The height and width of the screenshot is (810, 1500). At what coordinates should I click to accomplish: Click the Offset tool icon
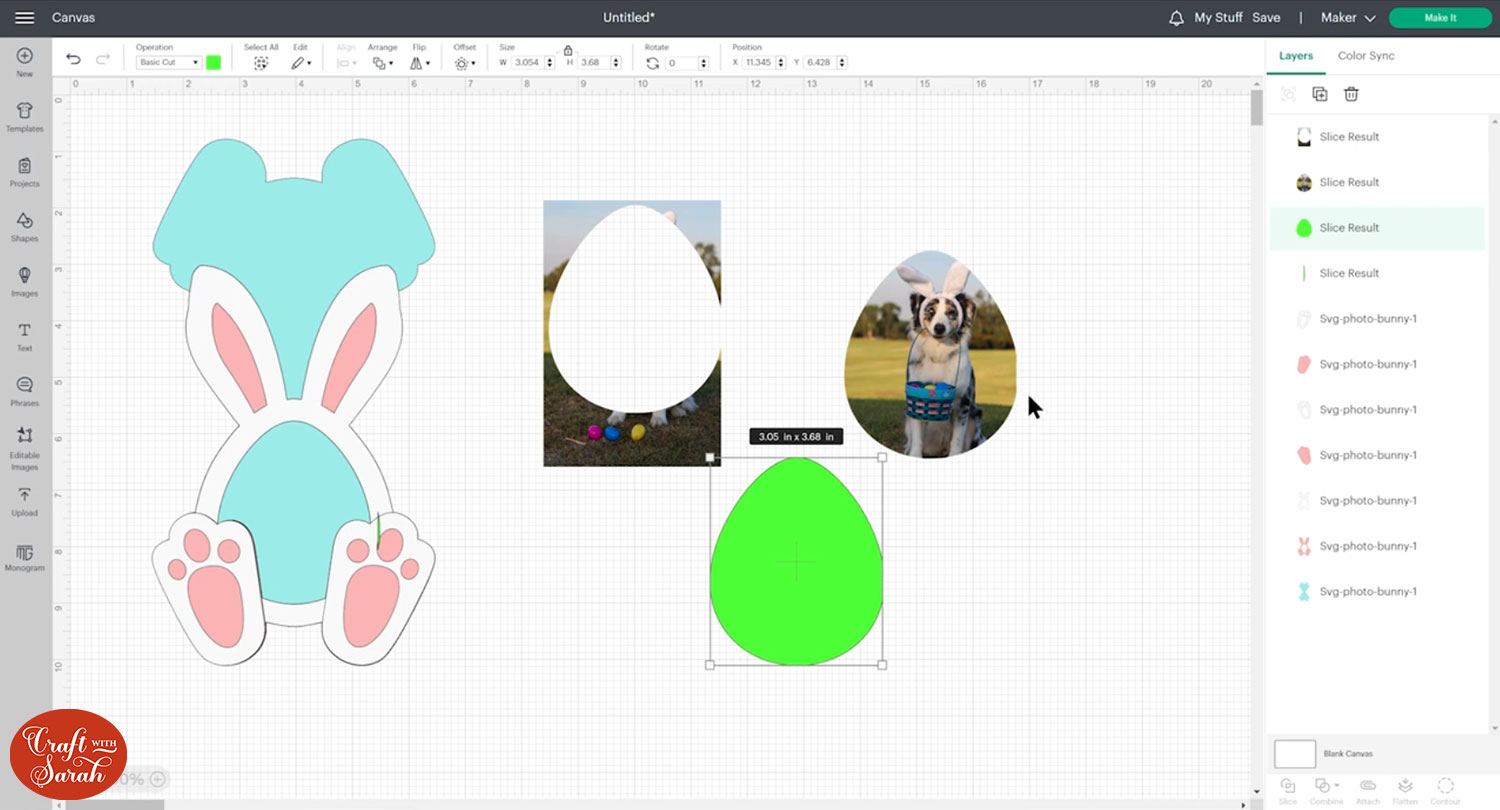coord(463,63)
